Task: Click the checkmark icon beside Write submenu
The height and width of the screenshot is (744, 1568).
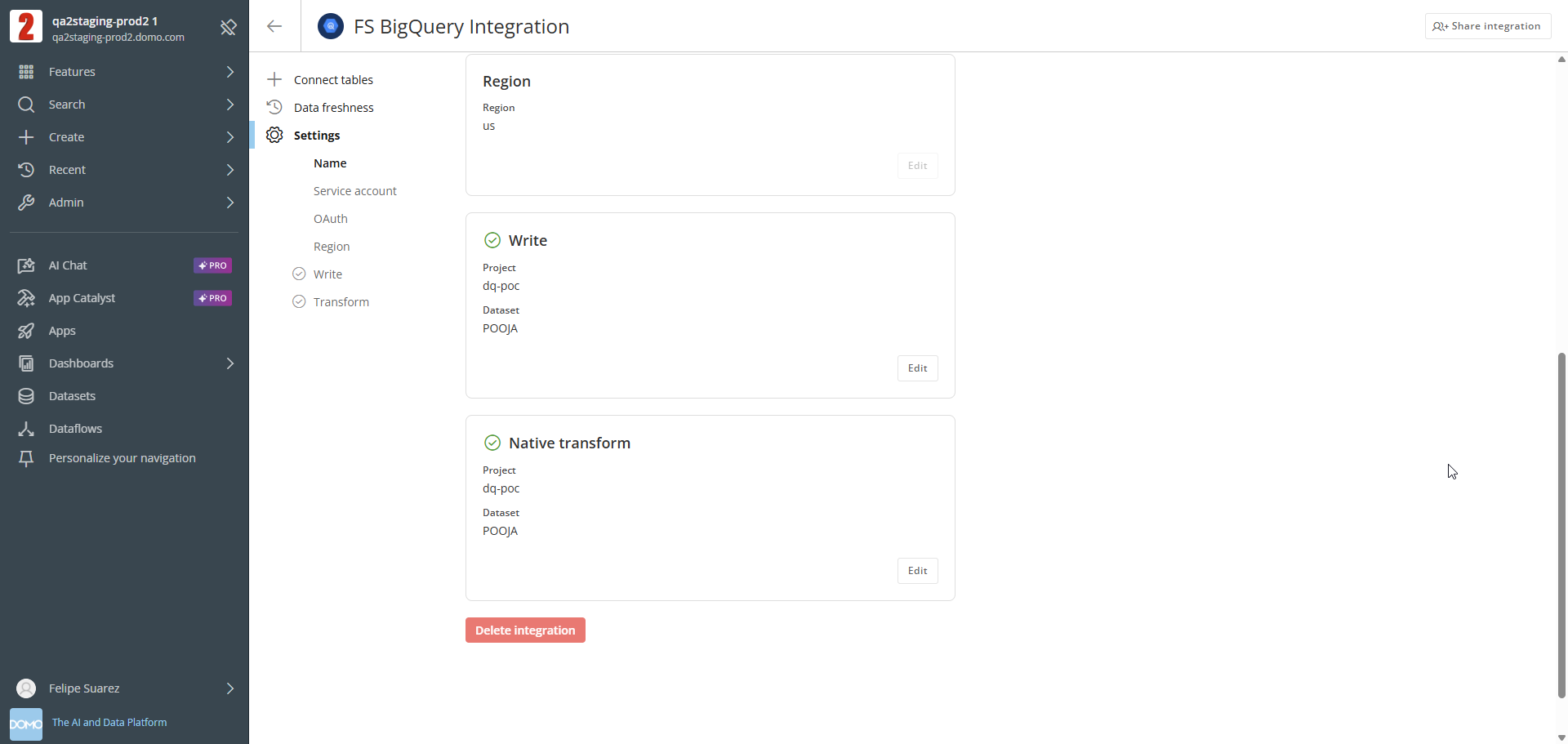Action: coord(299,274)
